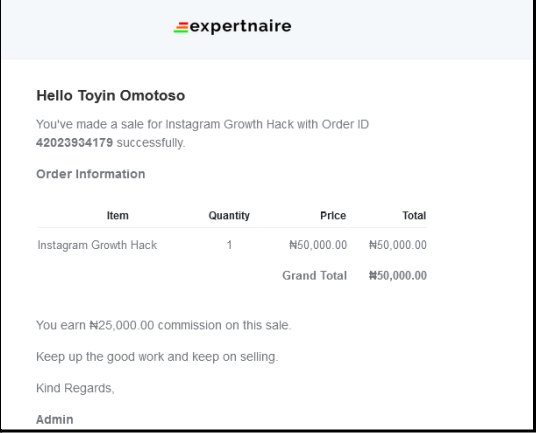Click the Item column header
The width and height of the screenshot is (538, 433).
click(x=118, y=215)
